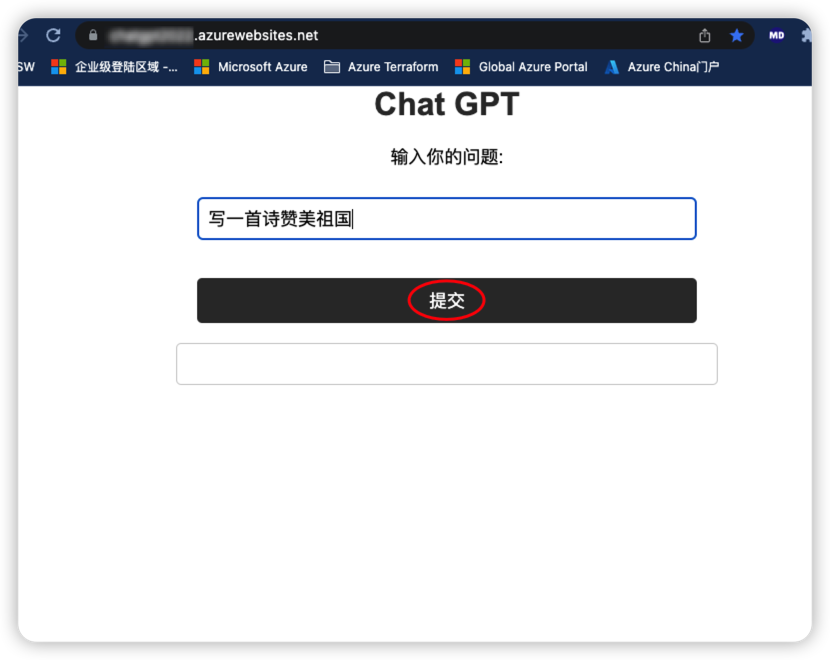Click the forward navigation arrow

pyautogui.click(x=23, y=35)
